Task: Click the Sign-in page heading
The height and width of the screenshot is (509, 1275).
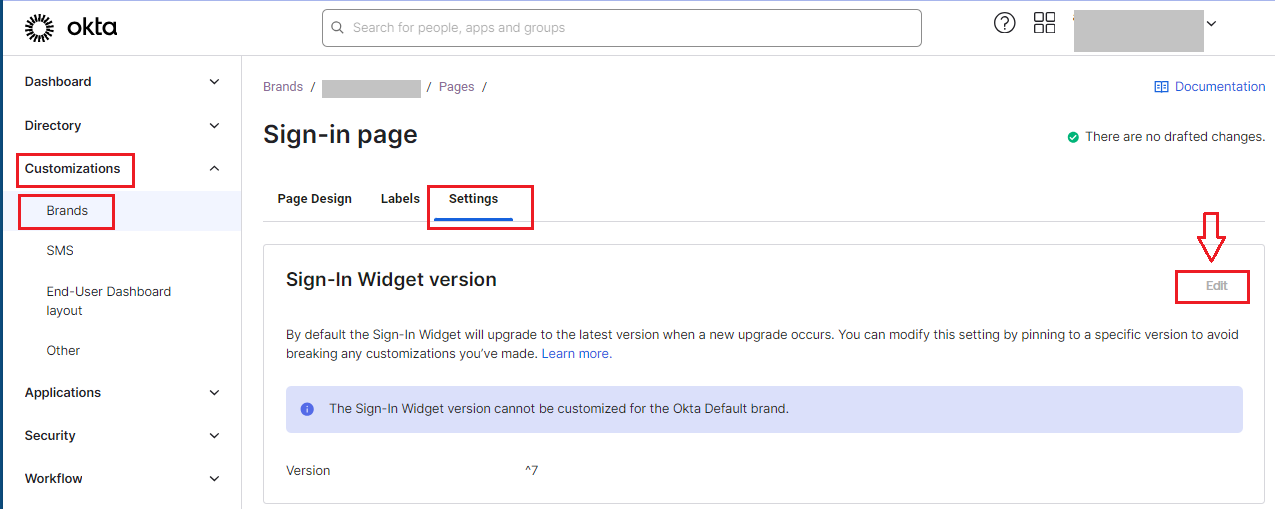Action: (340, 135)
